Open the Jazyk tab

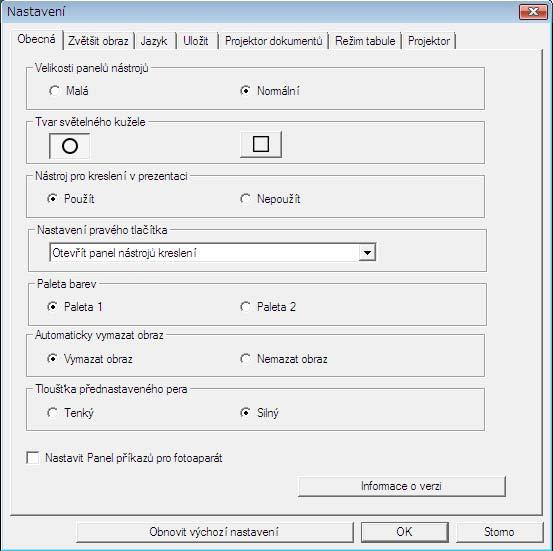(154, 41)
